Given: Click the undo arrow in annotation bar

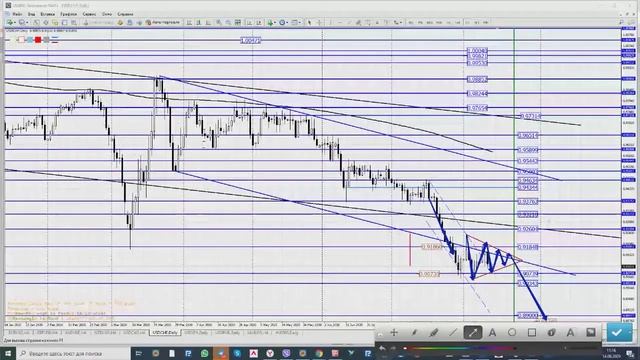Looking at the screenshot, I should 382,348.
